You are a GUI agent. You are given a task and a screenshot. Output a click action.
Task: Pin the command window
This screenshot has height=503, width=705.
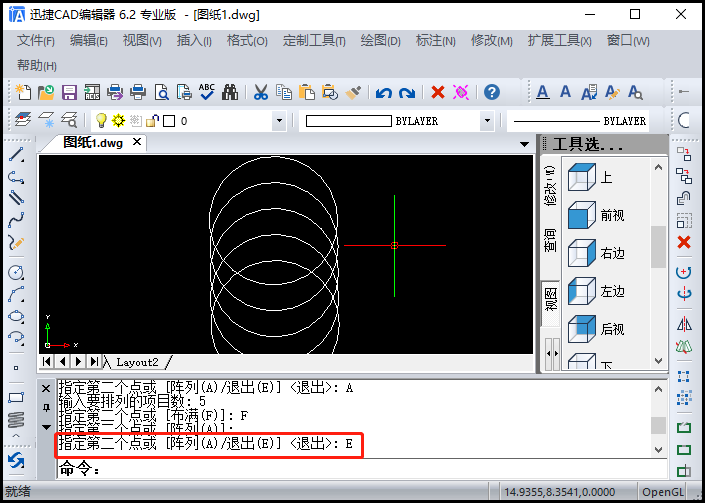46,408
